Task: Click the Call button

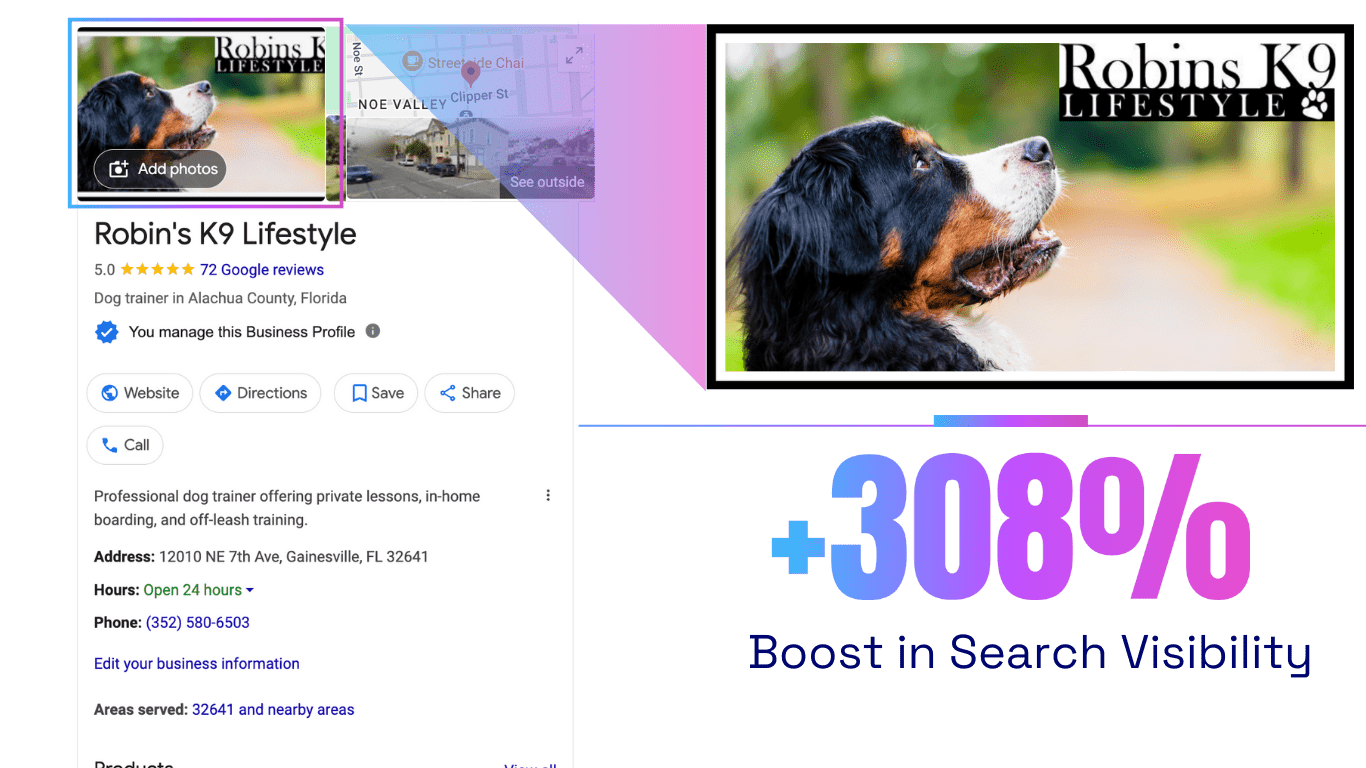Action: point(125,445)
